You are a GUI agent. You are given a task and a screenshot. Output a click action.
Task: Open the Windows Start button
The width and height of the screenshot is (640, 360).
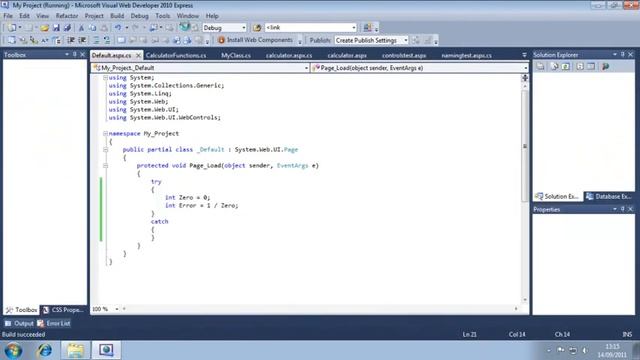[13, 350]
